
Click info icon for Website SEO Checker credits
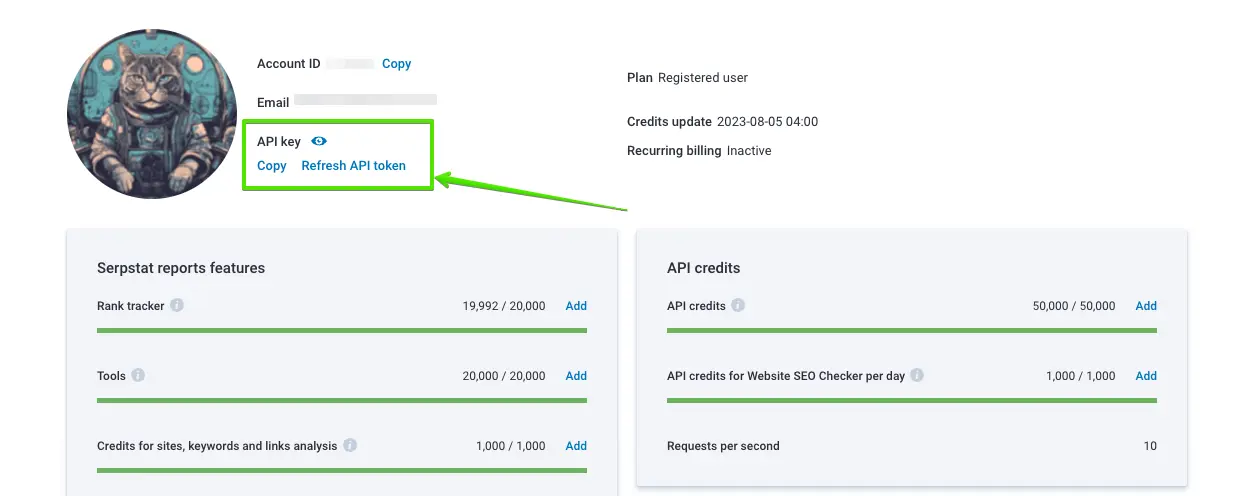[917, 375]
